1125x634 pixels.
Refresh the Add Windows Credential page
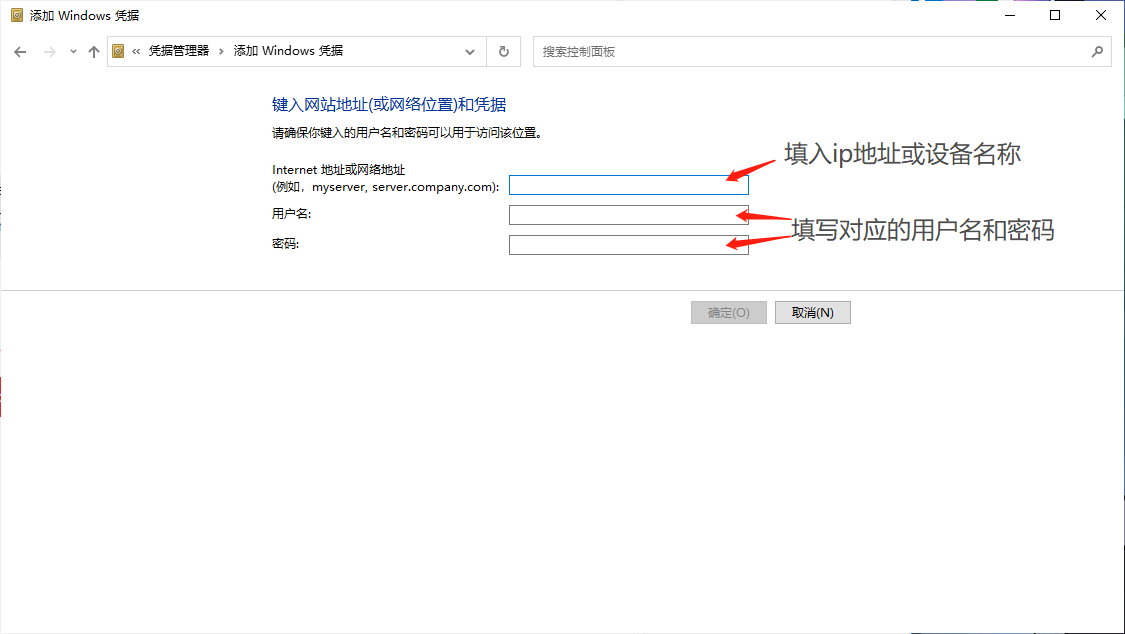[503, 52]
